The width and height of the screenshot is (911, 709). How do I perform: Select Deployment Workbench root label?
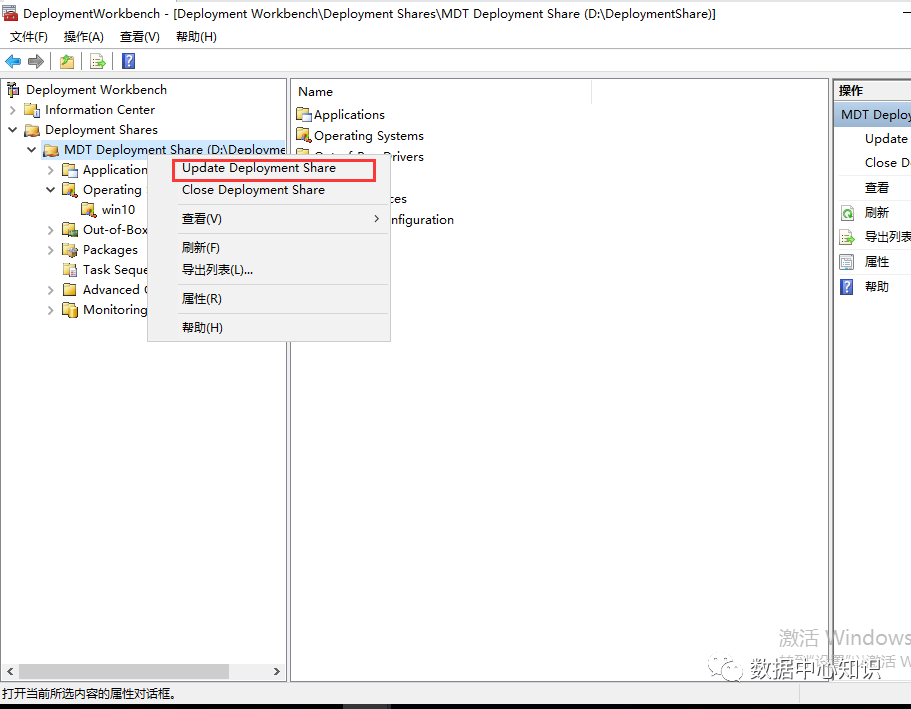(x=96, y=89)
